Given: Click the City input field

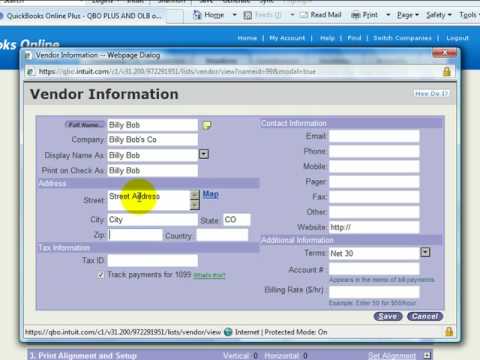Looking at the screenshot, I should 153,220.
